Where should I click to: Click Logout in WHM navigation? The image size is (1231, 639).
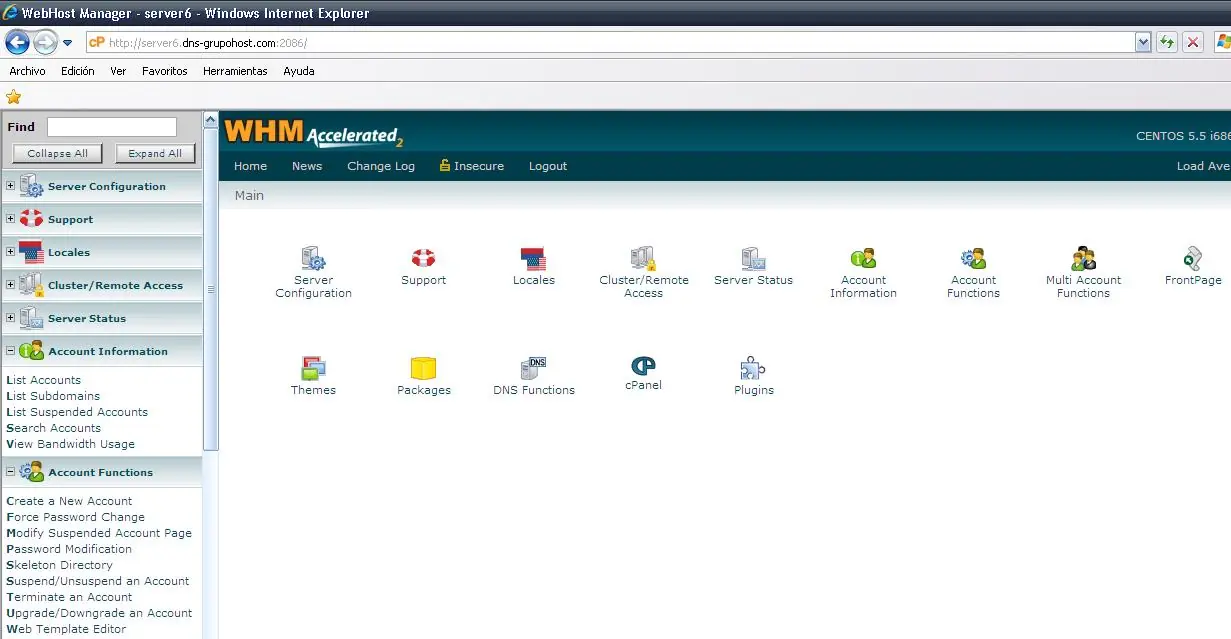tap(548, 166)
